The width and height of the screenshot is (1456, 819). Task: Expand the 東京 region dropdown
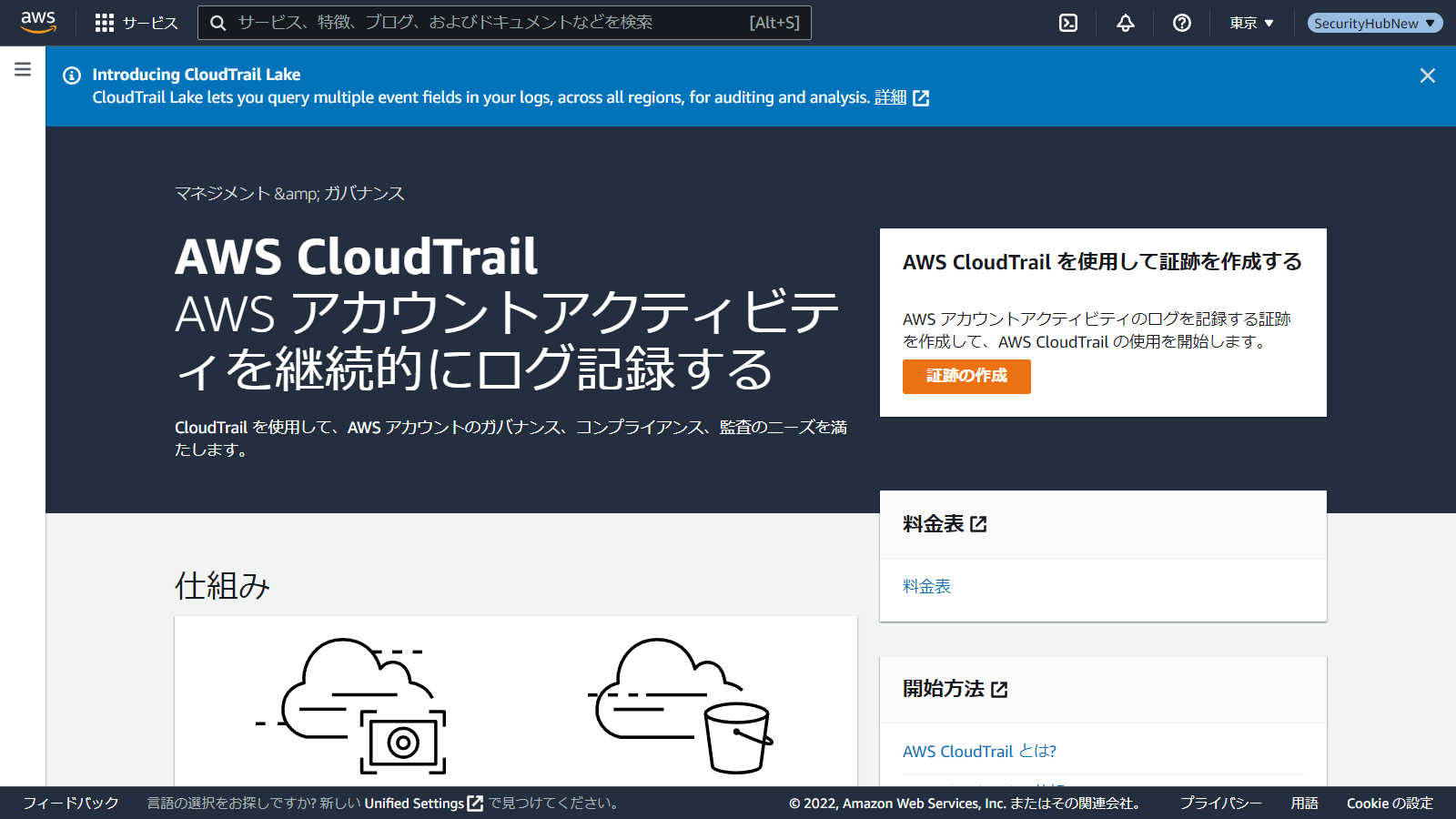tap(1251, 23)
